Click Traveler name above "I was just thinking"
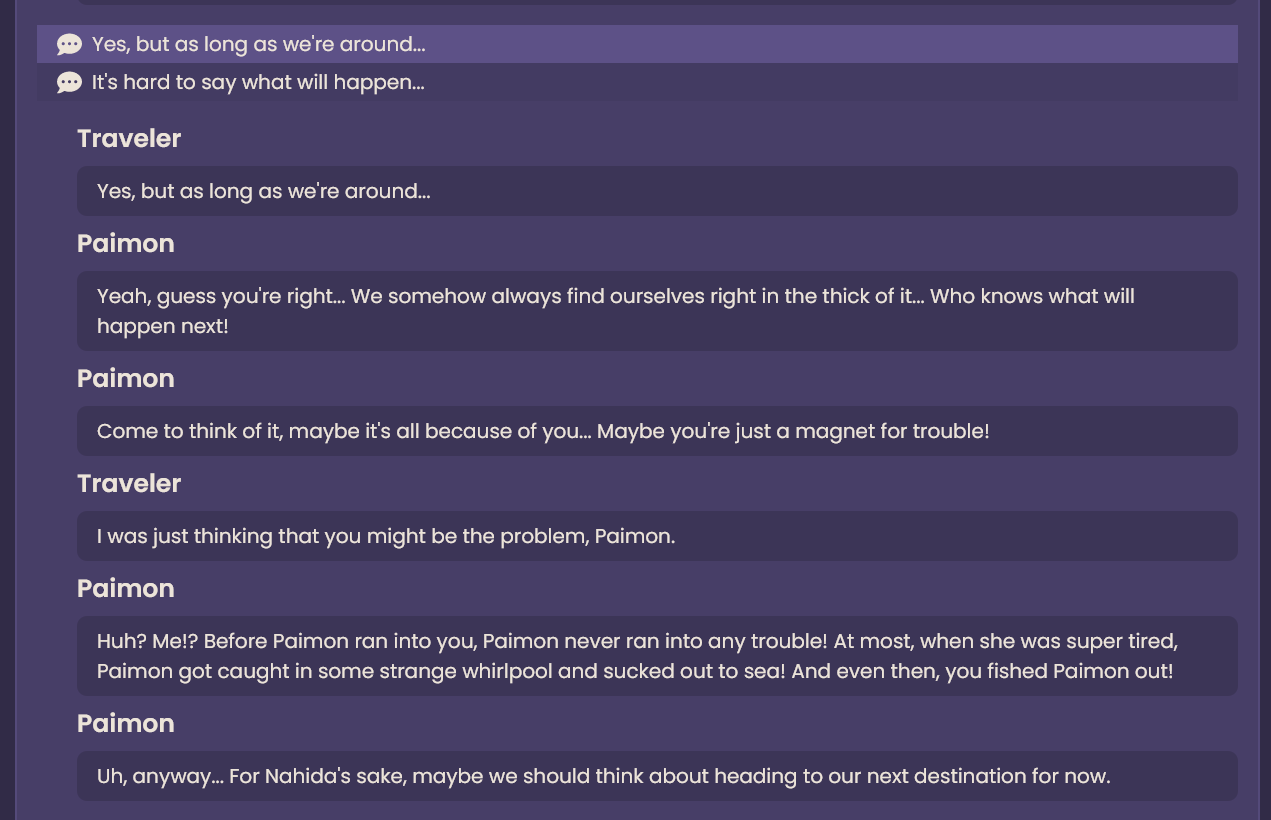The width and height of the screenshot is (1271, 820). (x=129, y=483)
